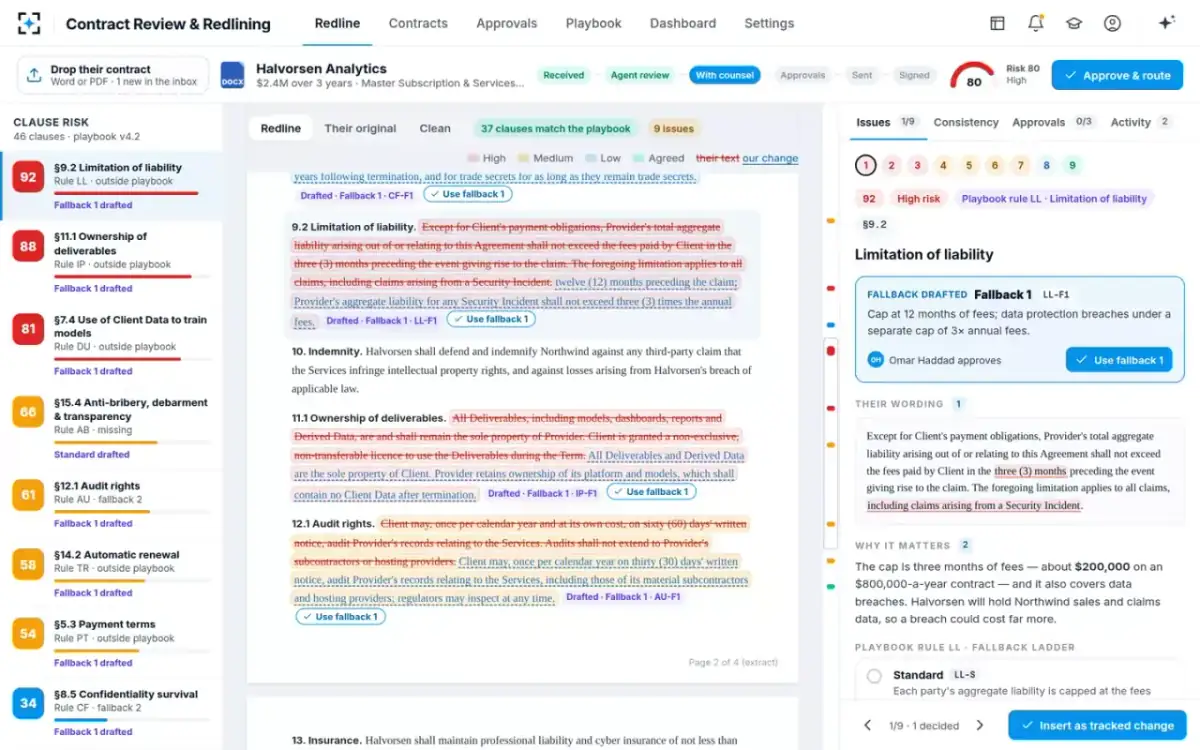Jump to issue 4
The height and width of the screenshot is (750, 1200).
[x=943, y=166]
